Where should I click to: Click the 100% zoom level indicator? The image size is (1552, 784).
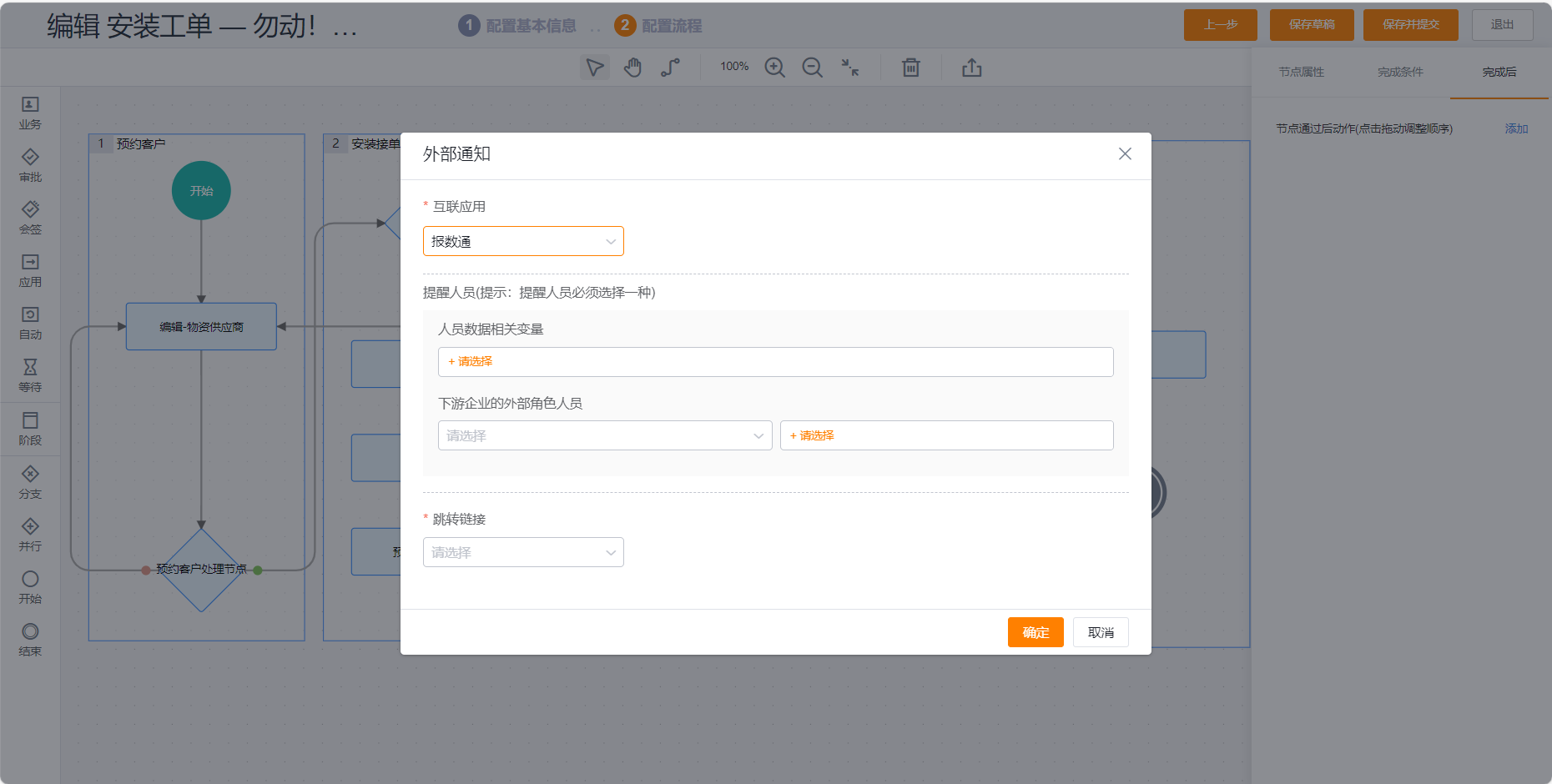pyautogui.click(x=734, y=67)
